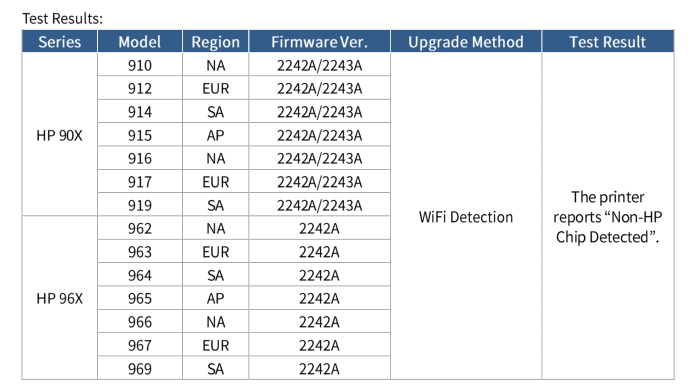
Task: Click the Firmware Ver. column header
Action: point(320,42)
